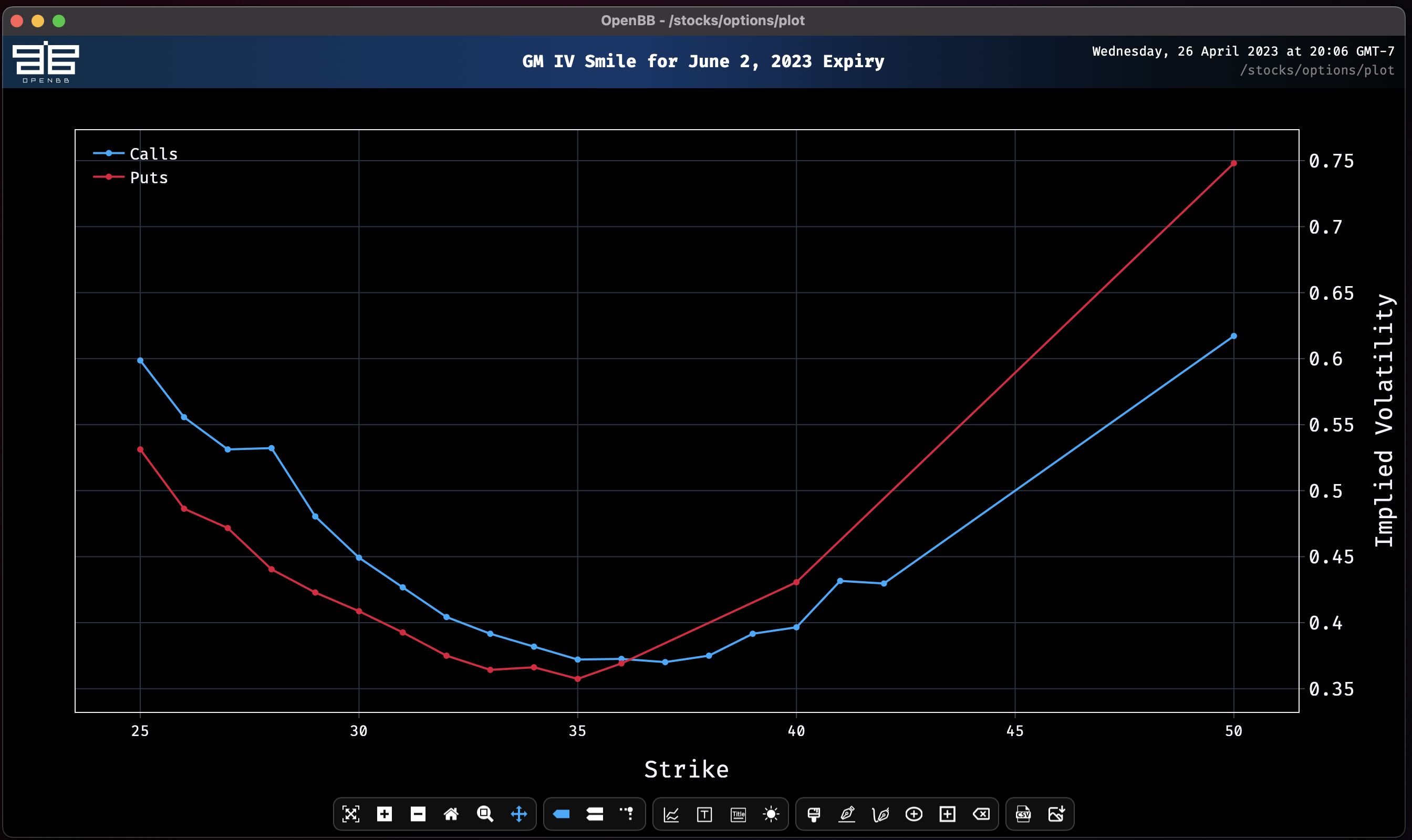Click the '/stocks/options/plot' path text in header

(1317, 70)
